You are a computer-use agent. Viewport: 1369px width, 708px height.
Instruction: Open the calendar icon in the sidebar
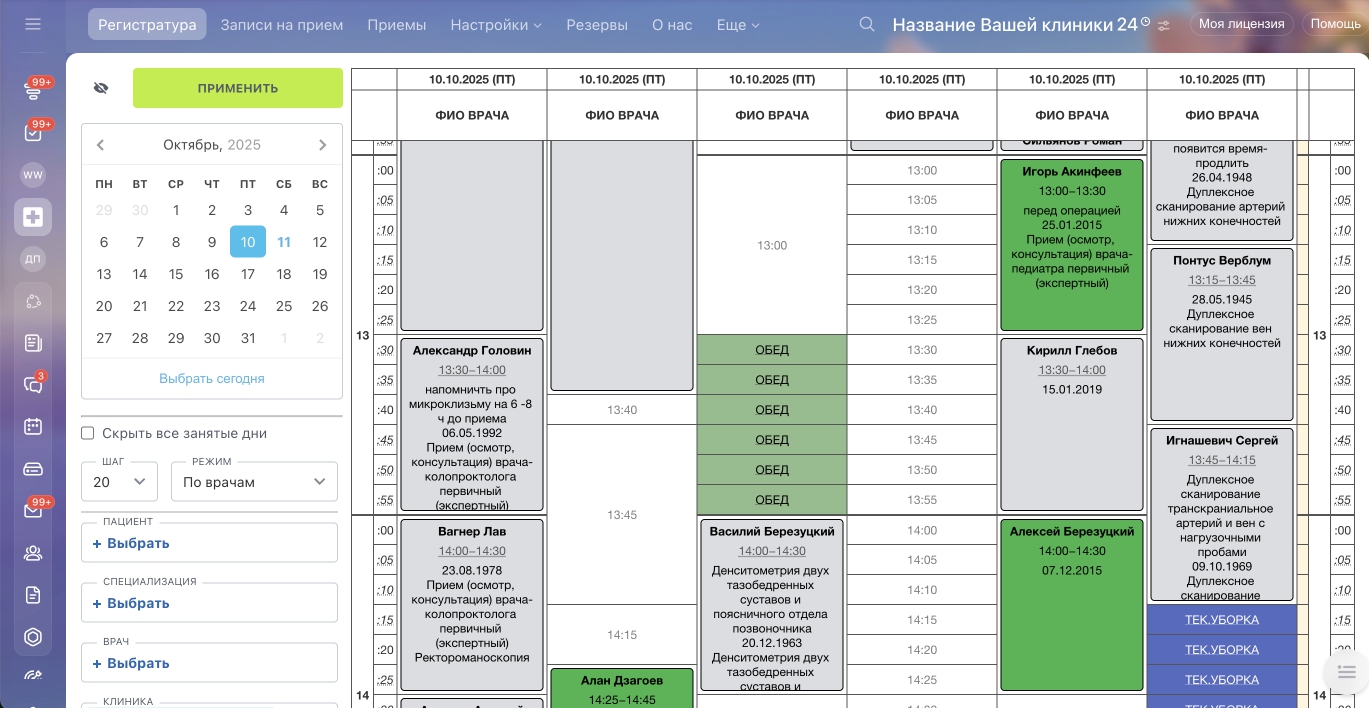tap(33, 427)
